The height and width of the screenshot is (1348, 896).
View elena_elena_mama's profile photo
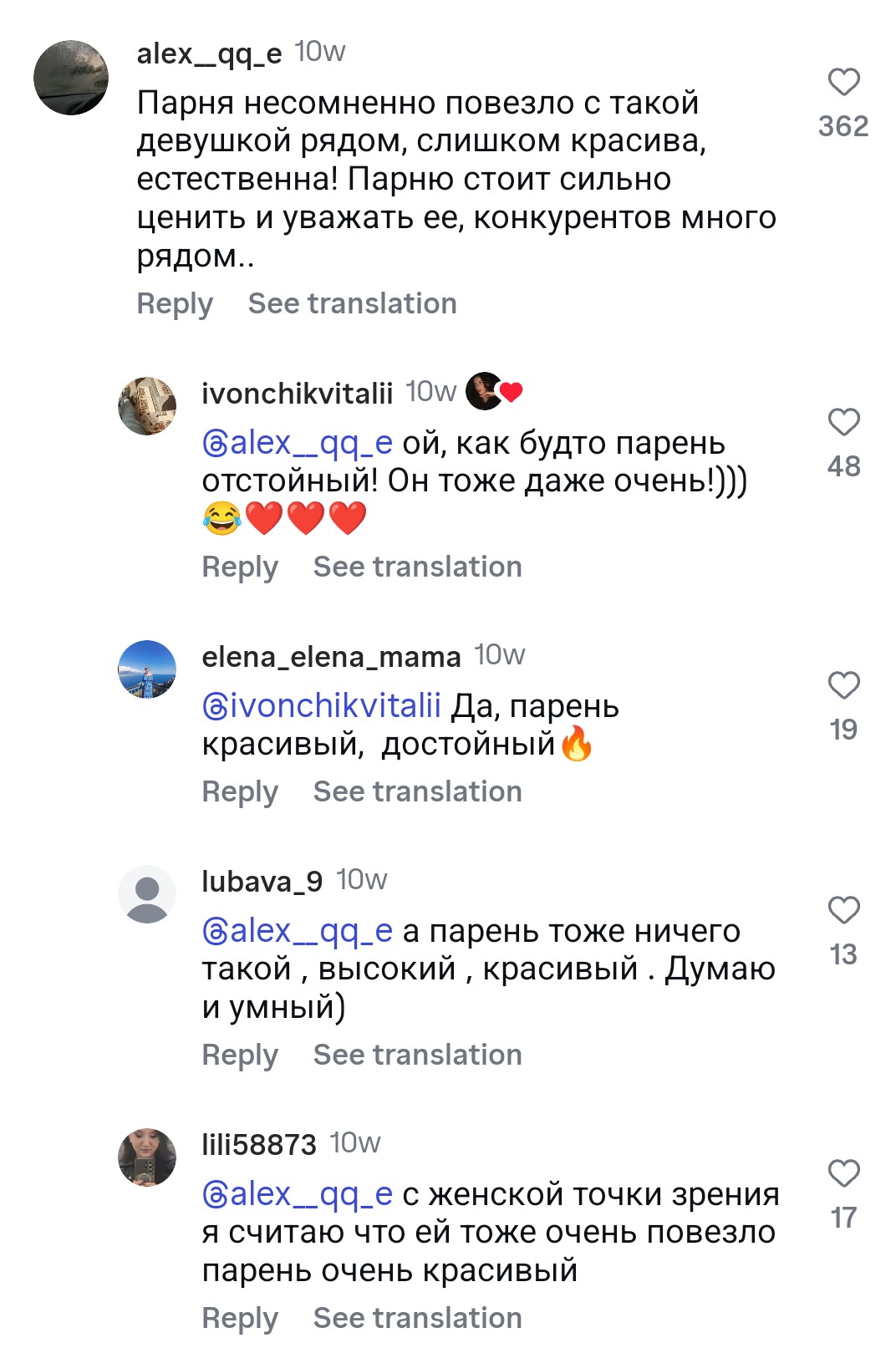pyautogui.click(x=147, y=669)
